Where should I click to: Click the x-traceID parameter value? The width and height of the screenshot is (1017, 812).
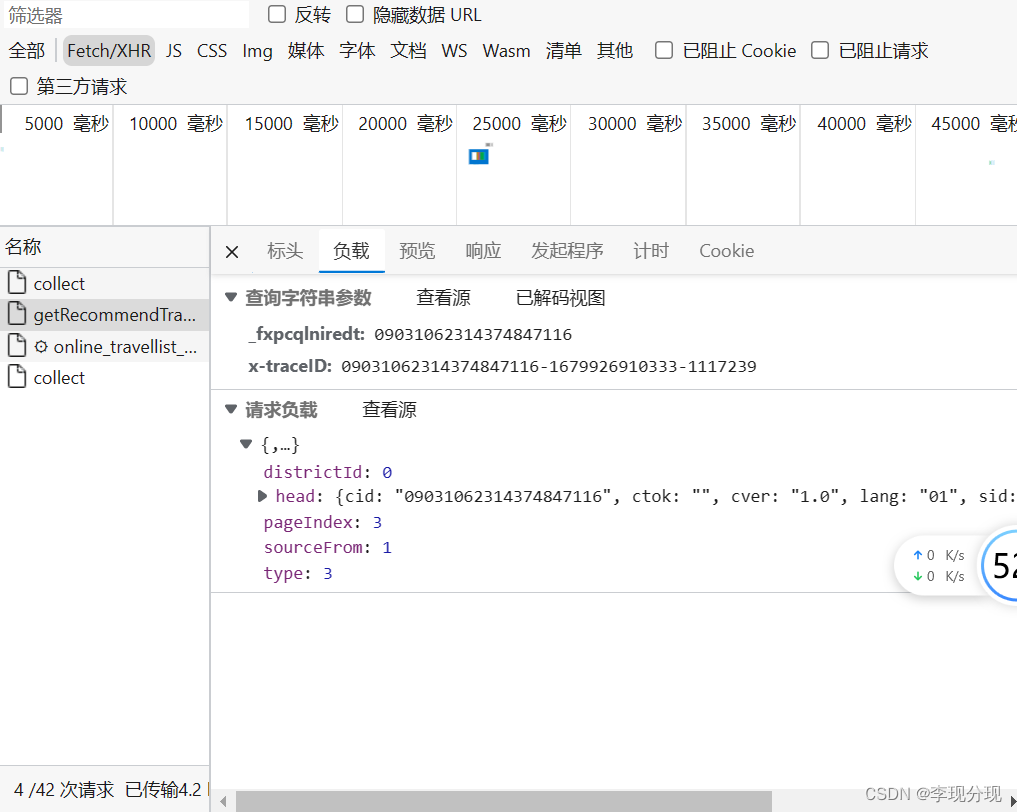click(549, 366)
